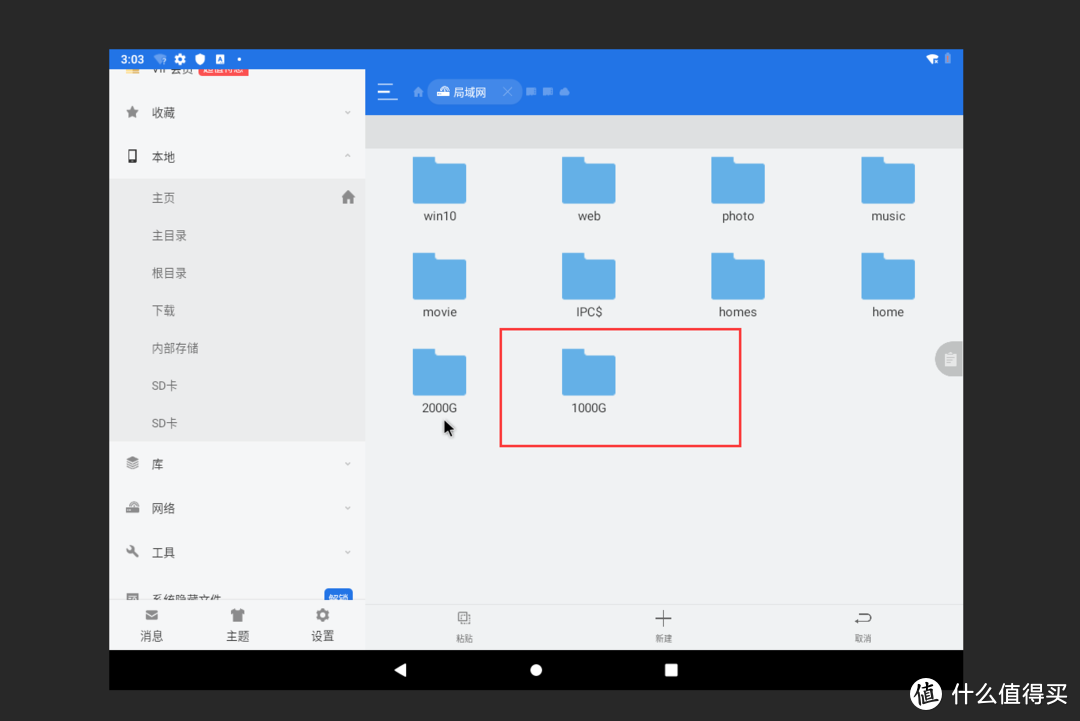Tap the Android recent apps square

click(671, 669)
